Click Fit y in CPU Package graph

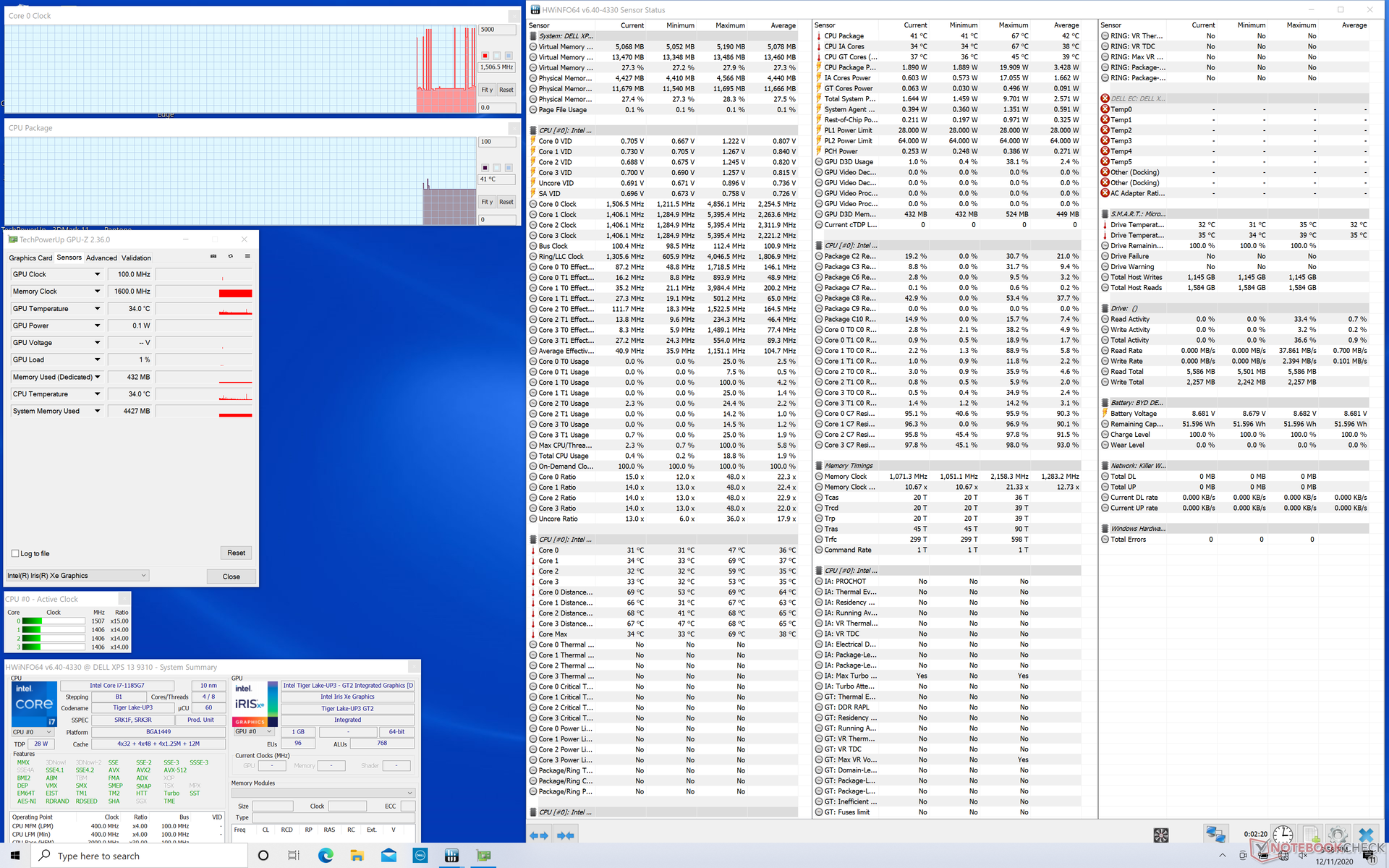[x=487, y=203]
